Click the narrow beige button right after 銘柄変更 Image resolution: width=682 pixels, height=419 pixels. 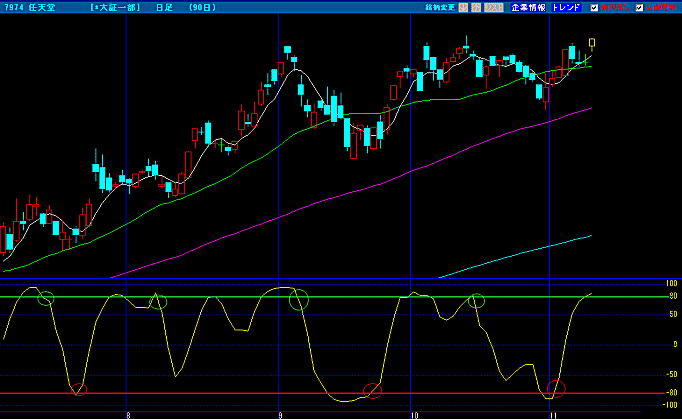point(463,7)
